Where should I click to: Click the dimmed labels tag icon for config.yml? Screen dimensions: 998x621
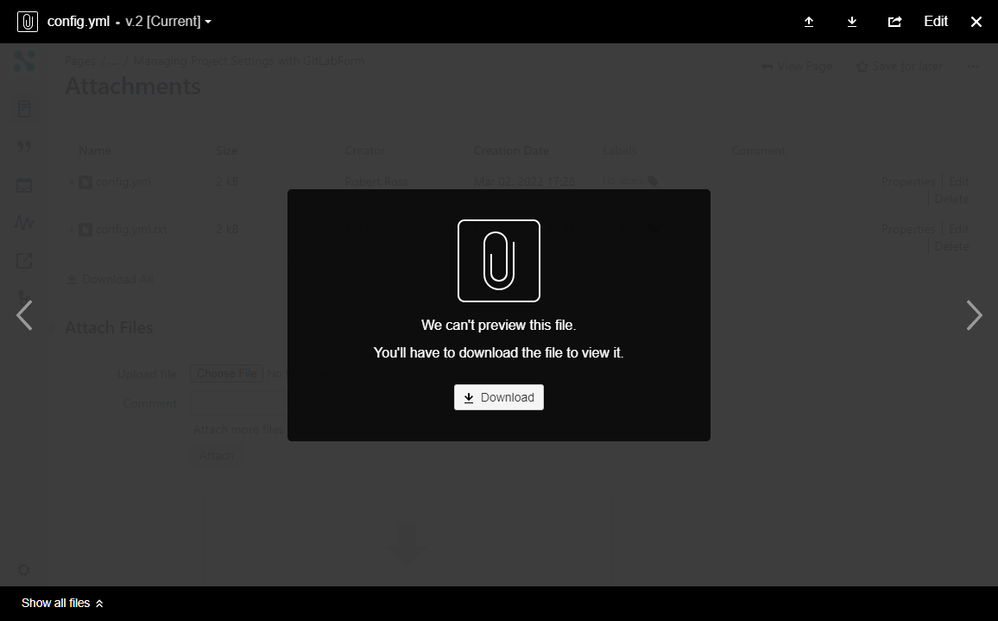coord(652,181)
